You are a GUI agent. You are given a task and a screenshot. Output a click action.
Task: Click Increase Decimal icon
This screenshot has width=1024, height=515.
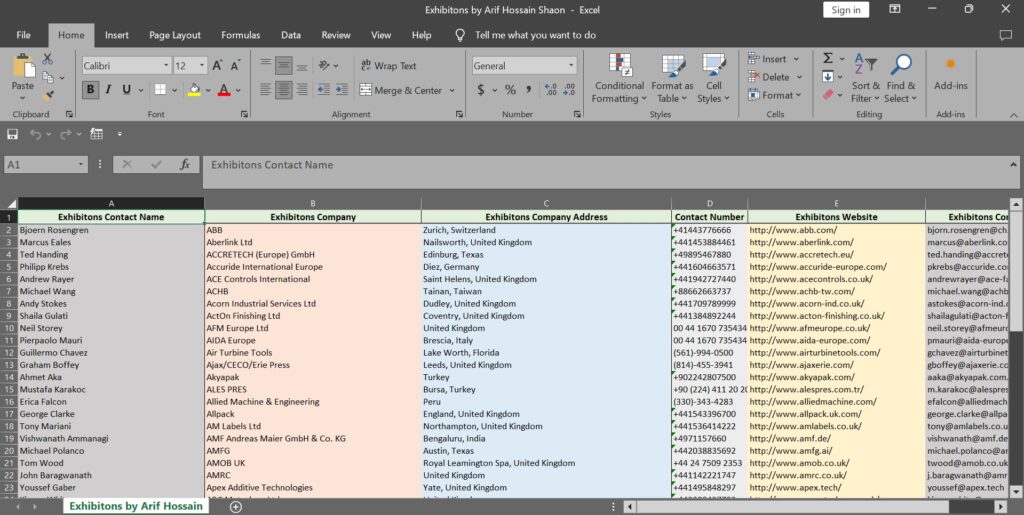[550, 90]
